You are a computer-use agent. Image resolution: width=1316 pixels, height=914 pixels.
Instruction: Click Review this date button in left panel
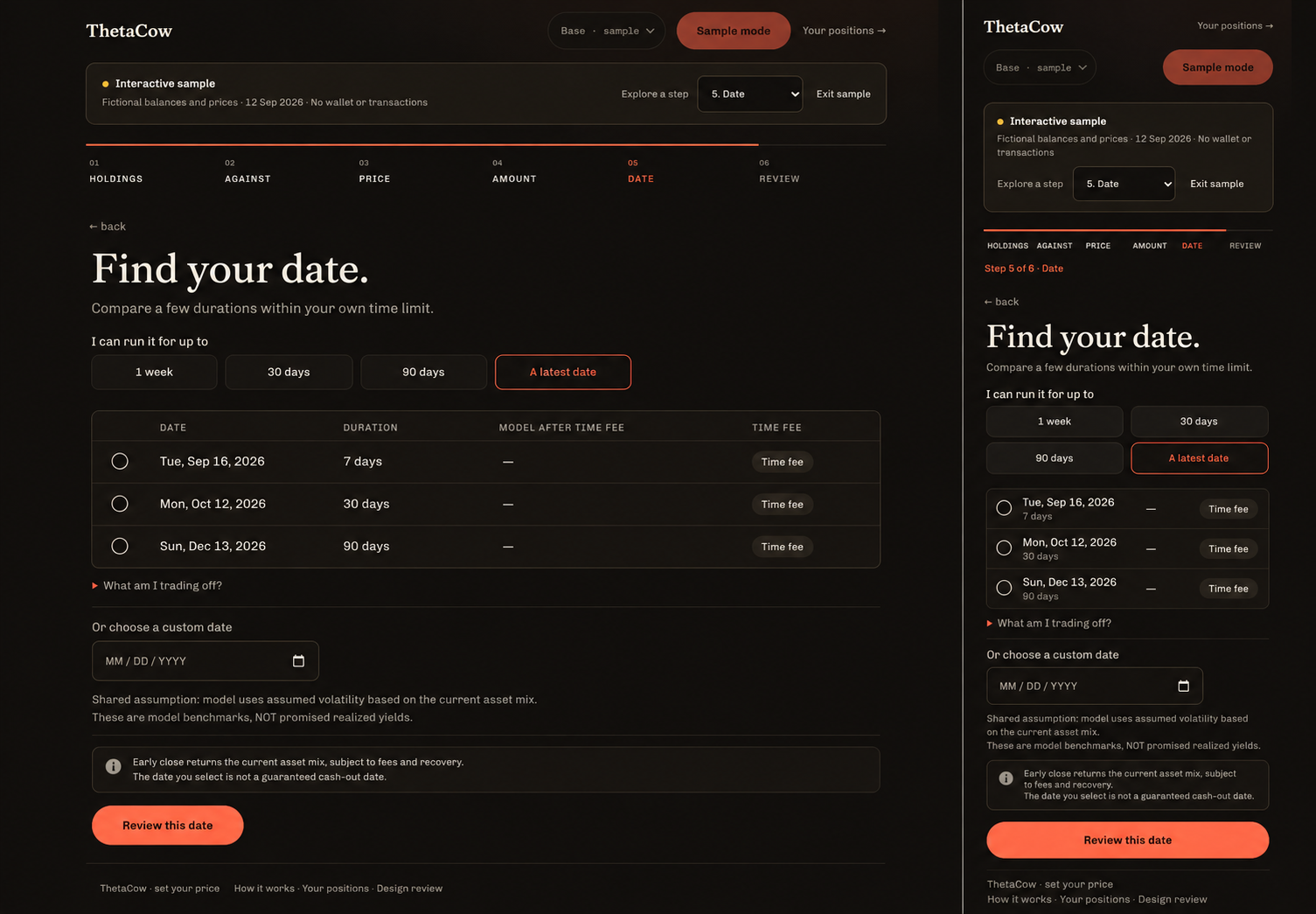168,826
